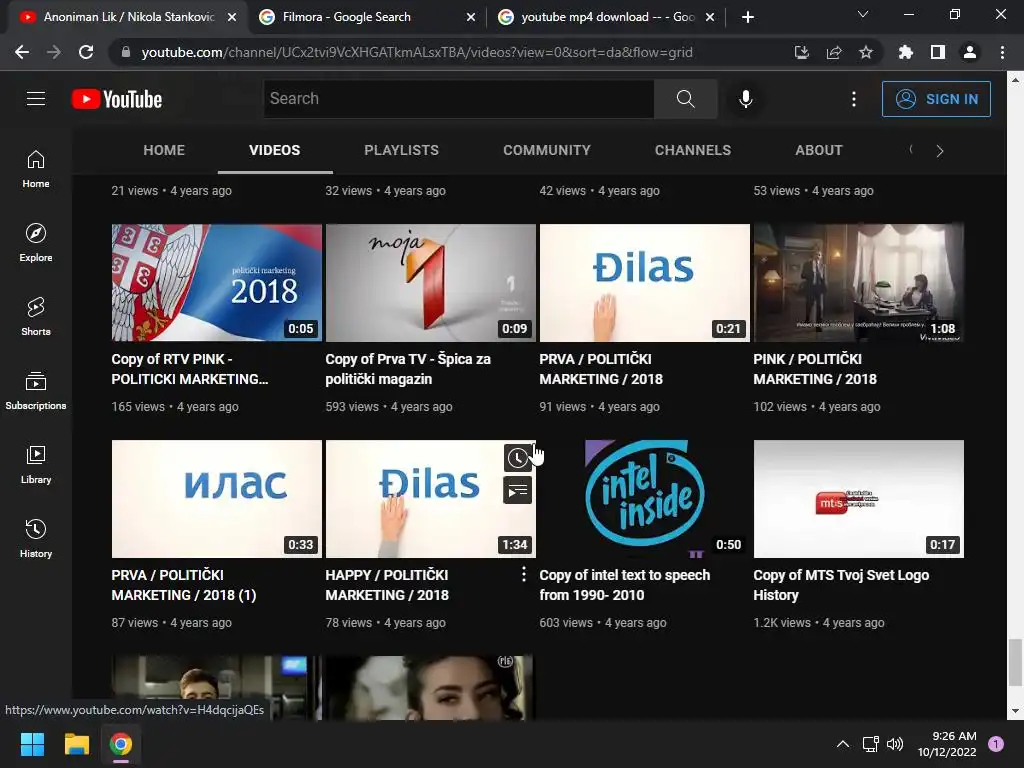The width and height of the screenshot is (1024, 768).
Task: Open Copy of RTV PINK video title
Action: point(189,369)
